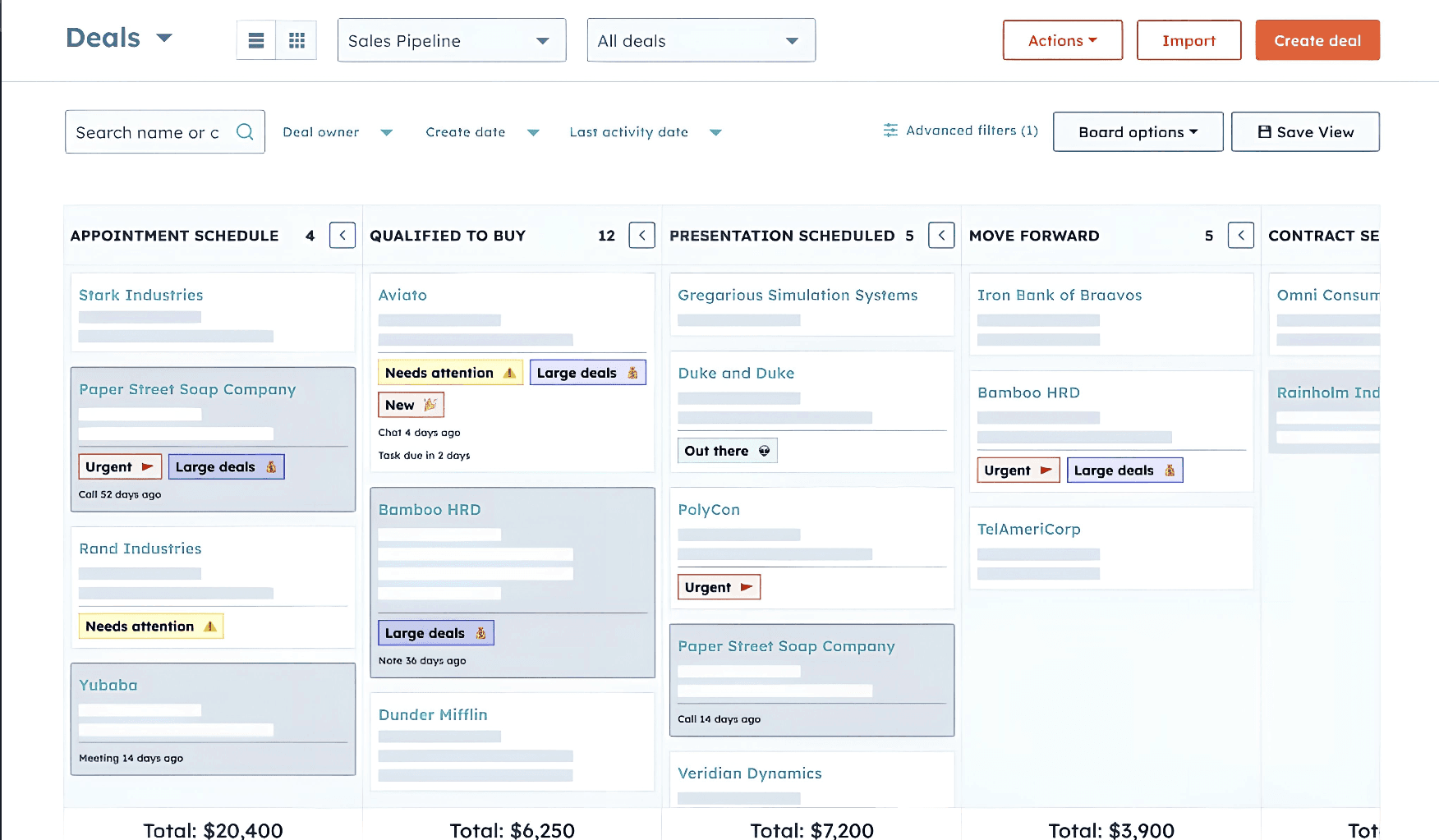The image size is (1439, 840).
Task: Click 'Total: $20,400' column total
Action: pos(213,830)
